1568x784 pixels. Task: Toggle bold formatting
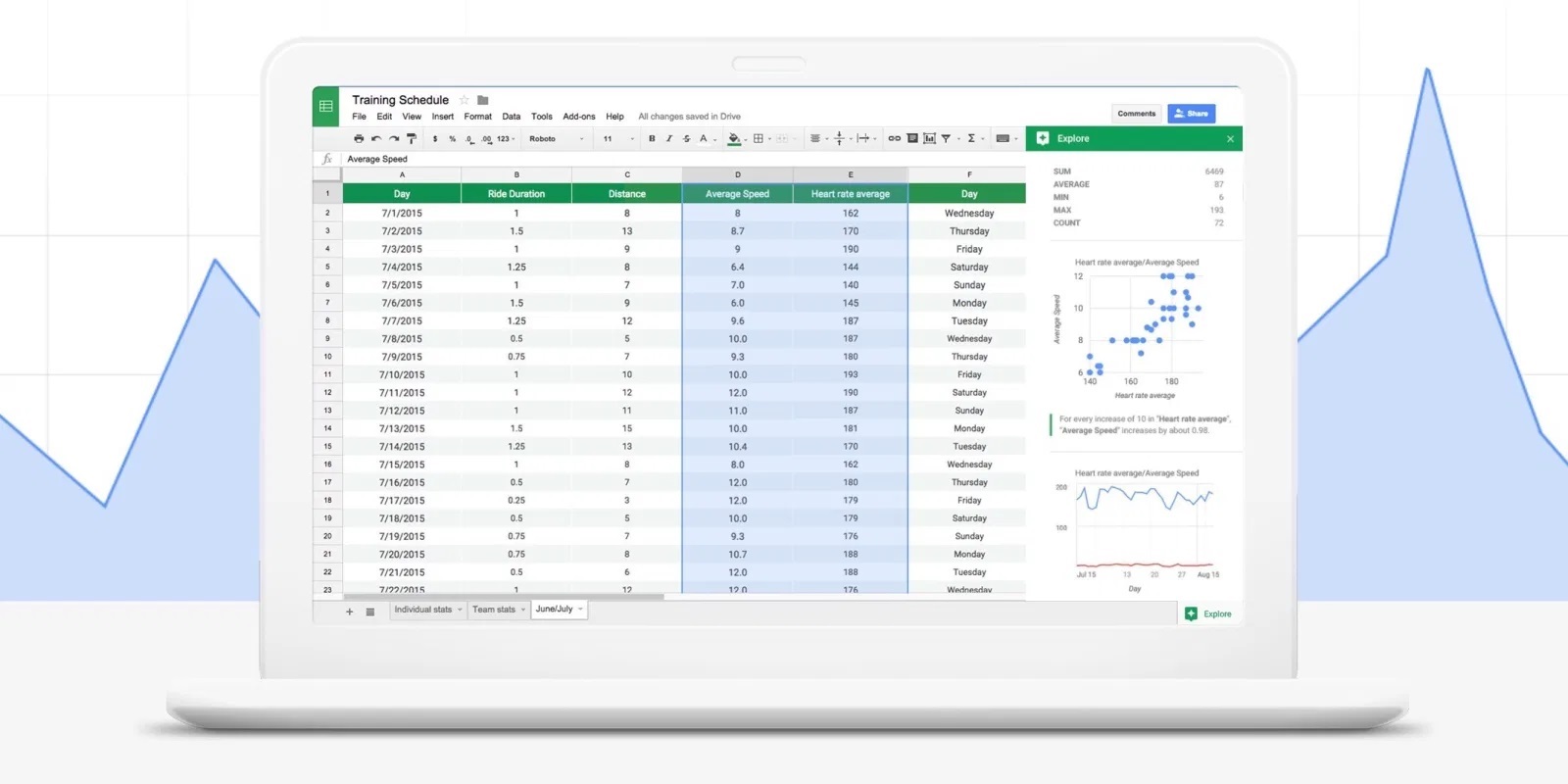pyautogui.click(x=652, y=139)
